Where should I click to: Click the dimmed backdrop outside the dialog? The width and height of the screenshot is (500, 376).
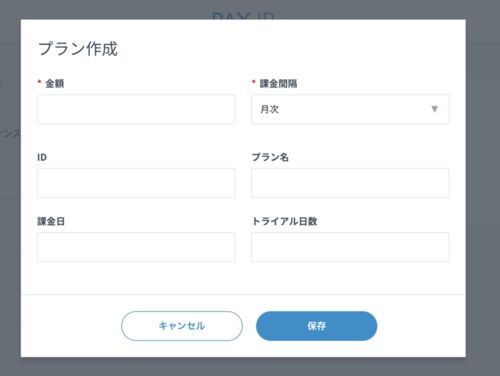coord(483,200)
